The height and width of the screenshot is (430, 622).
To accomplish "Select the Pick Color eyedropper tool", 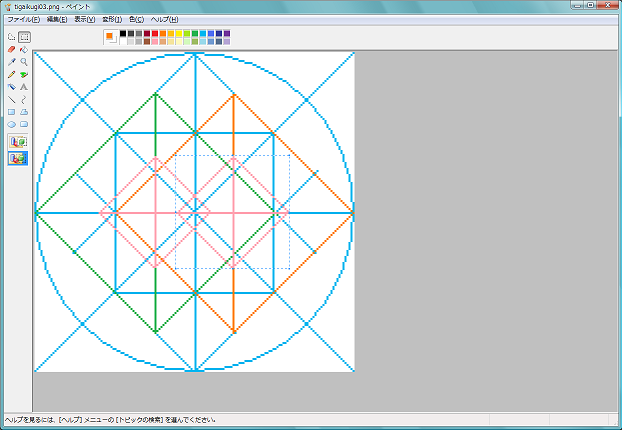I will (x=12, y=62).
